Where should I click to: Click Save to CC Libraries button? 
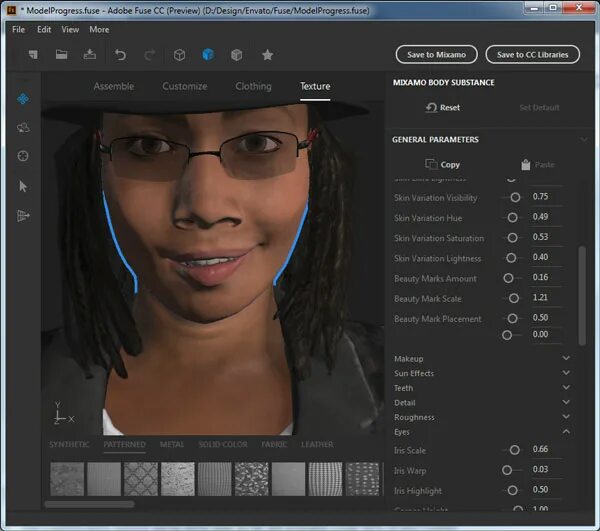coord(533,55)
